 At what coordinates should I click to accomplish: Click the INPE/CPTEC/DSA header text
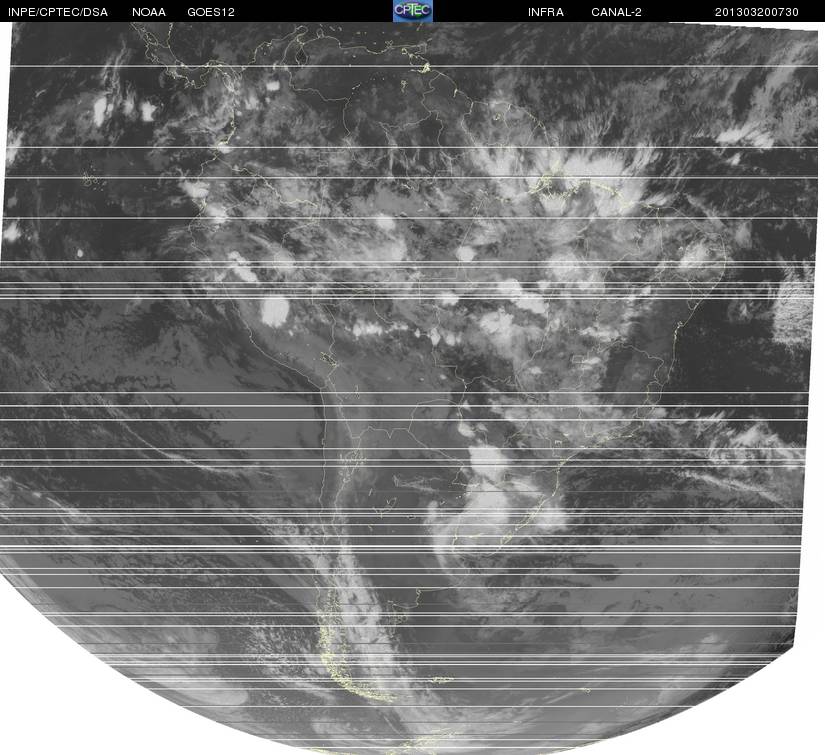[58, 12]
